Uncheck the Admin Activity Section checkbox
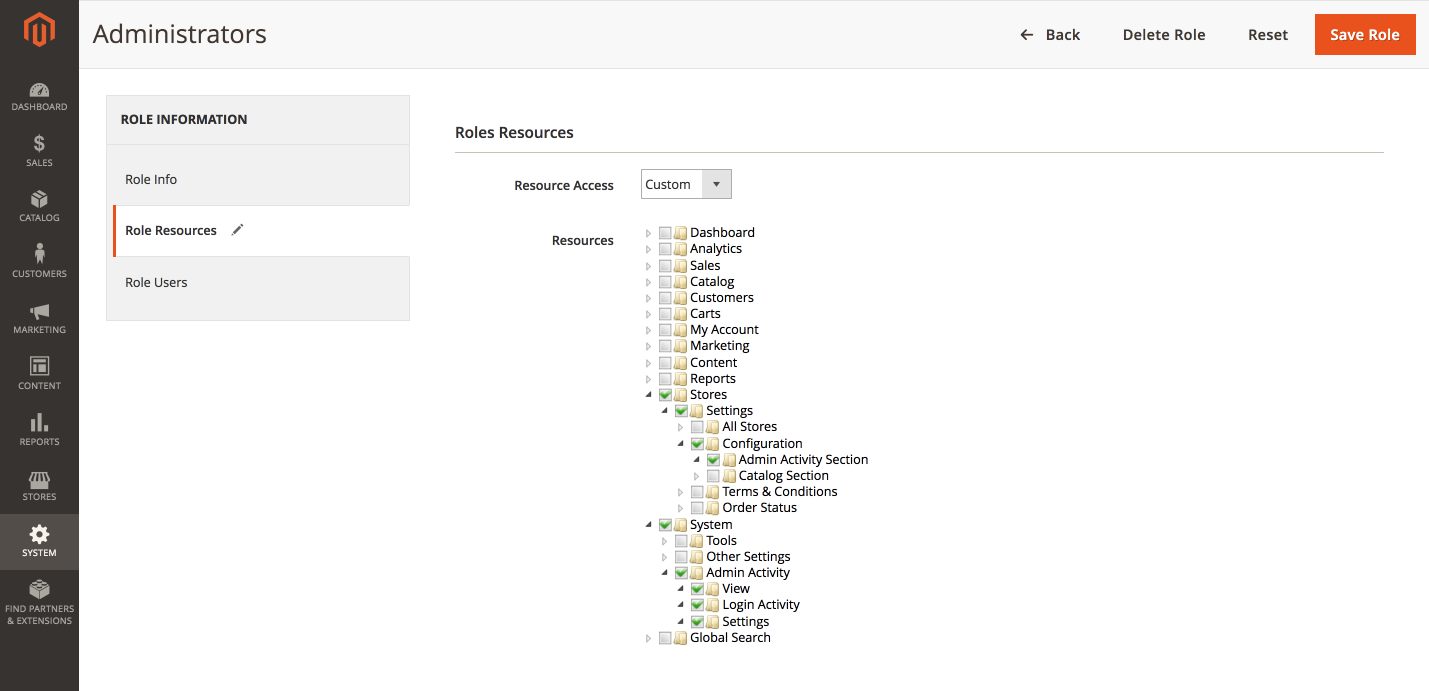This screenshot has width=1429, height=691. pos(713,460)
